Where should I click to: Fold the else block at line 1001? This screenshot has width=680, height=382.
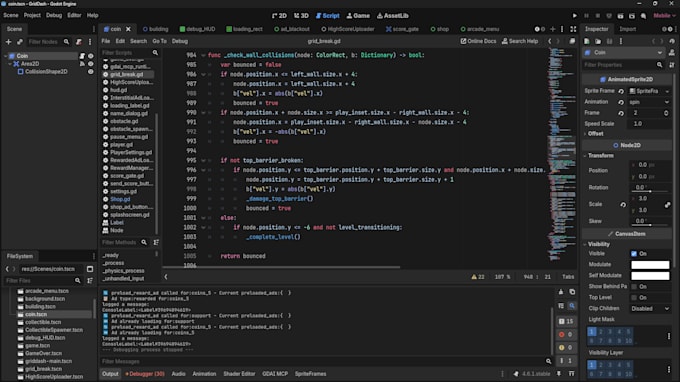pyautogui.click(x=203, y=218)
